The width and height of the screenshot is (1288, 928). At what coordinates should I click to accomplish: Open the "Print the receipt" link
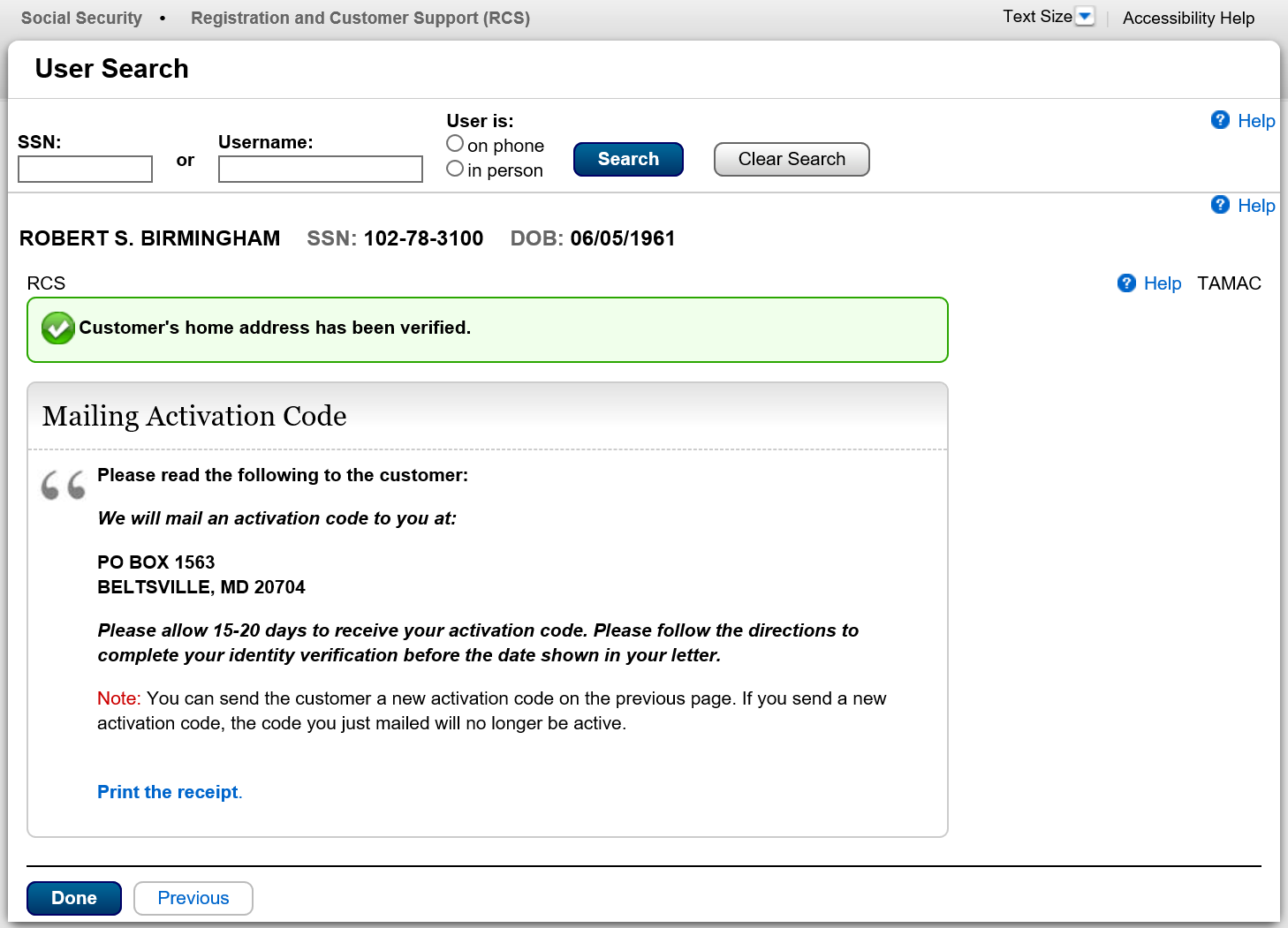tap(168, 792)
